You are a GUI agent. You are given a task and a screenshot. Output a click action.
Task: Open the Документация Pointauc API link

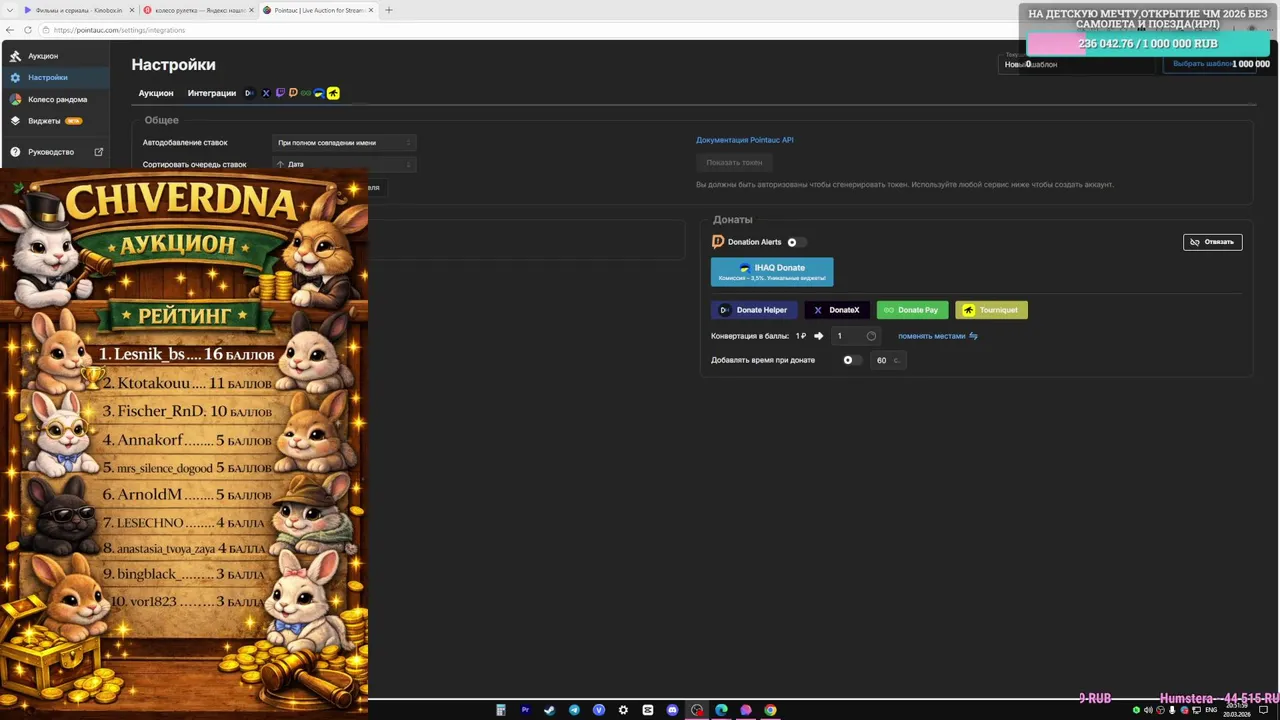744,140
